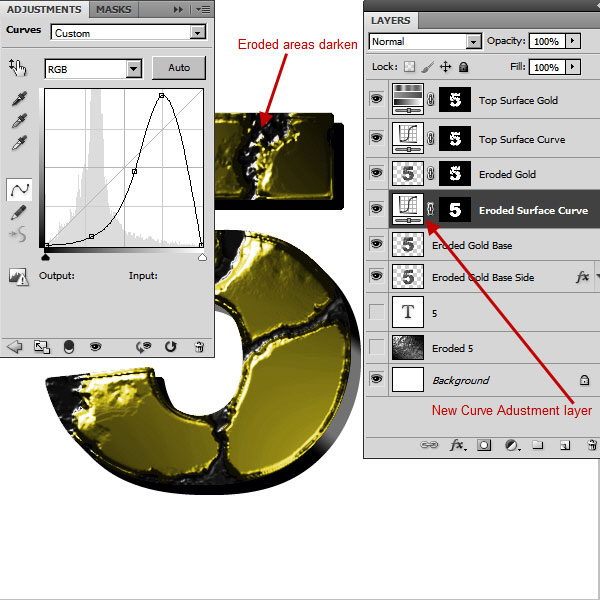Pick the black point eyedropper
600x600 pixels.
click(x=19, y=98)
